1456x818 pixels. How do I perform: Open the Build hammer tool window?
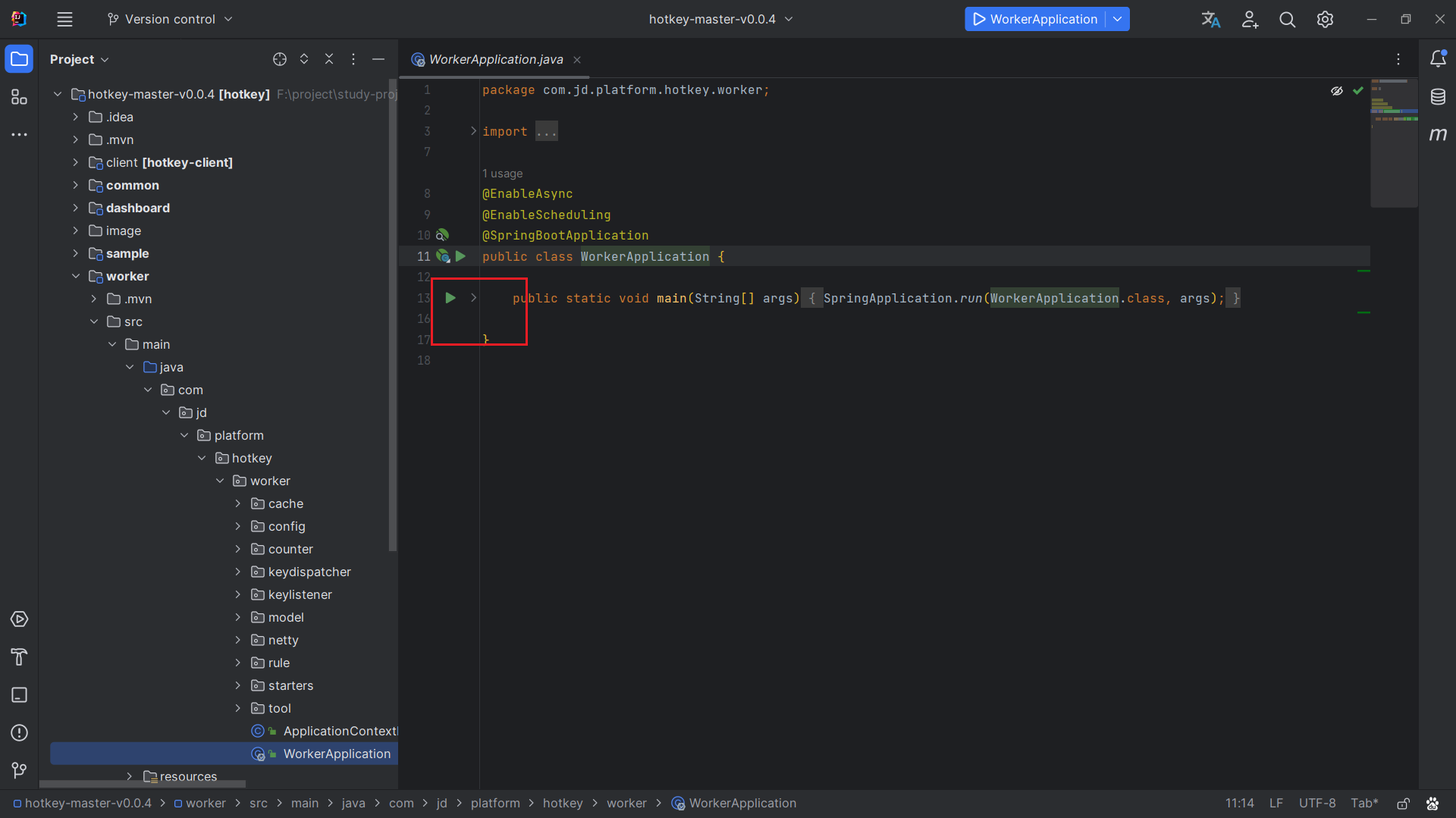click(x=19, y=657)
